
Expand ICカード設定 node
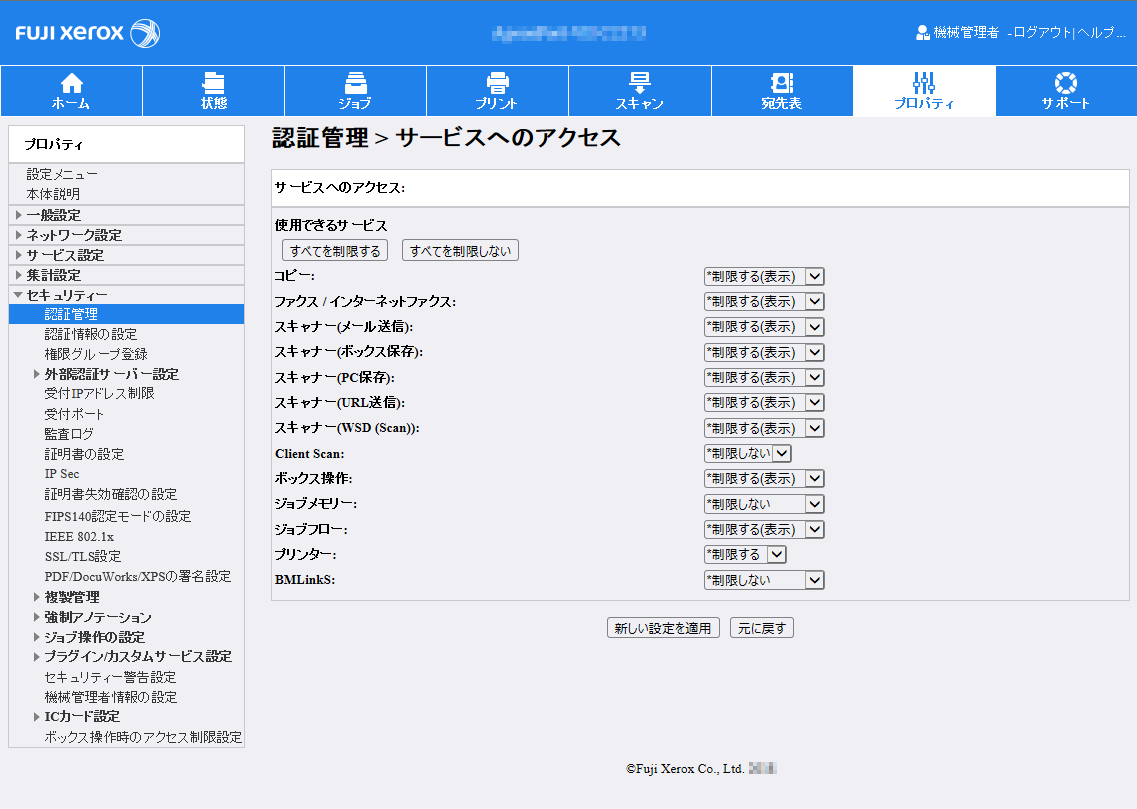click(x=37, y=717)
